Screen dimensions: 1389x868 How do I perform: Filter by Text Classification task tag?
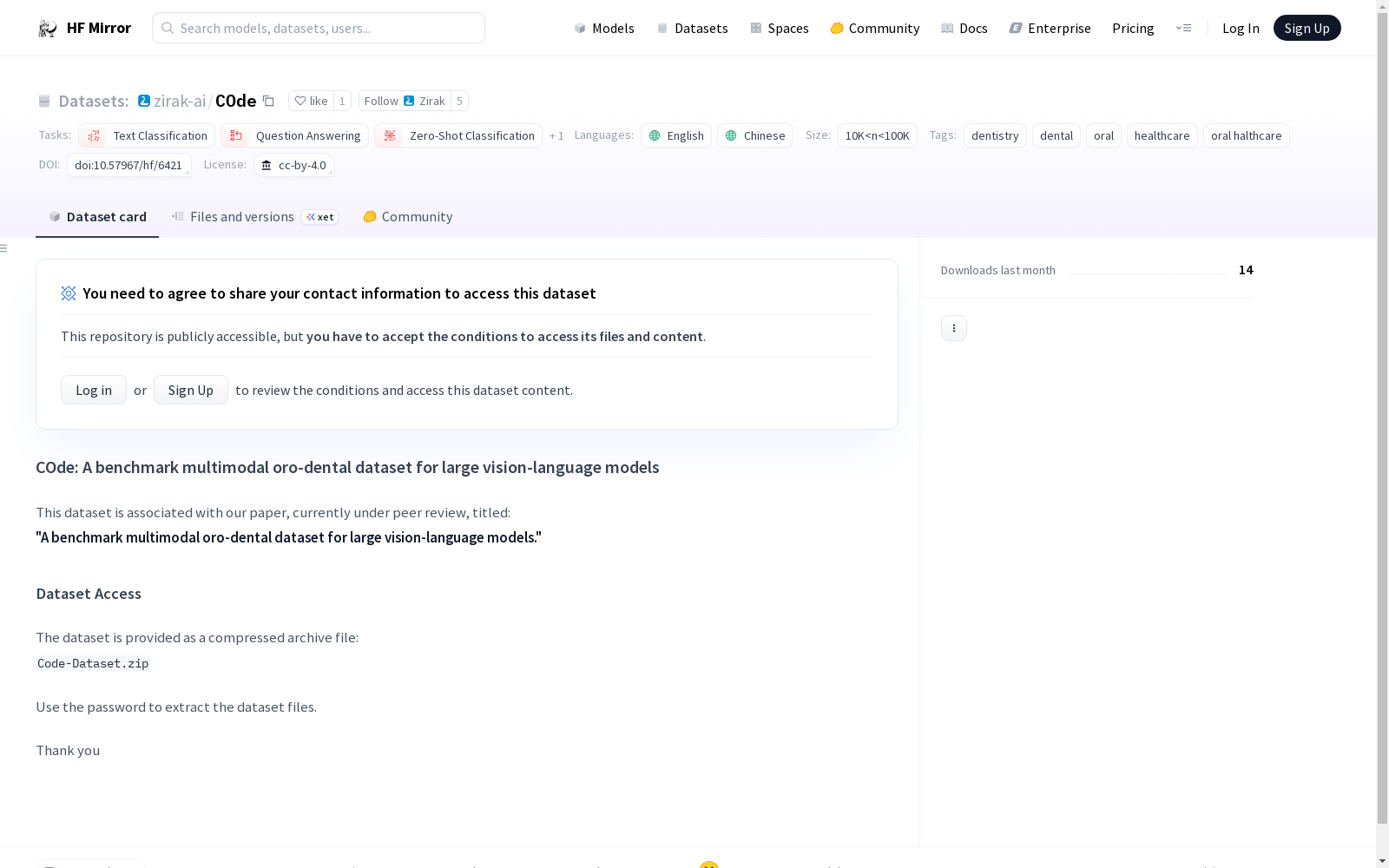(x=147, y=136)
